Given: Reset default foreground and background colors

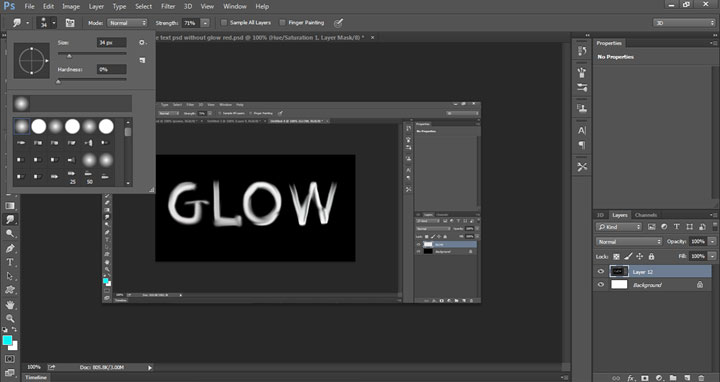Looking at the screenshot, I should (x=5, y=330).
